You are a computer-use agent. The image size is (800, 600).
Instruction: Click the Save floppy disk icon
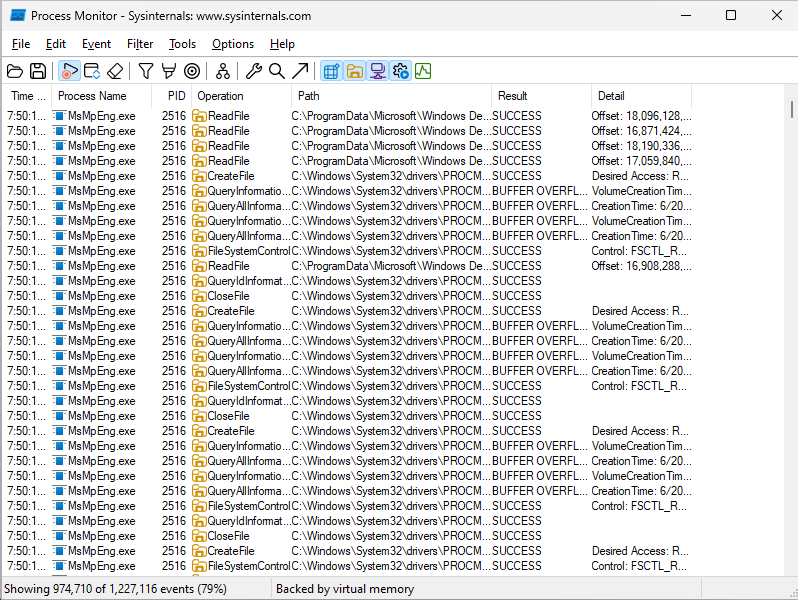coord(38,71)
